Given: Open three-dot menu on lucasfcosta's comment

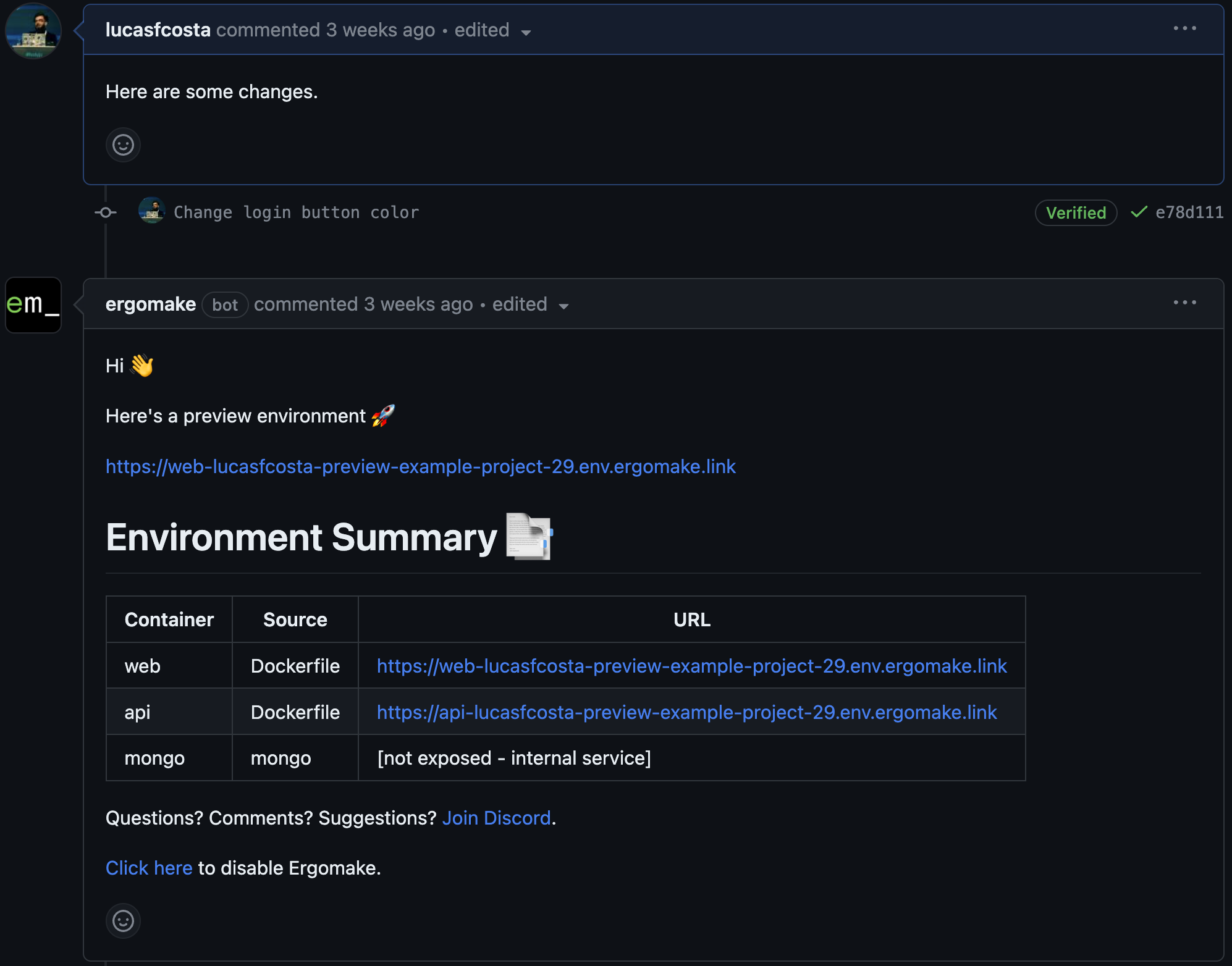Looking at the screenshot, I should (x=1184, y=28).
